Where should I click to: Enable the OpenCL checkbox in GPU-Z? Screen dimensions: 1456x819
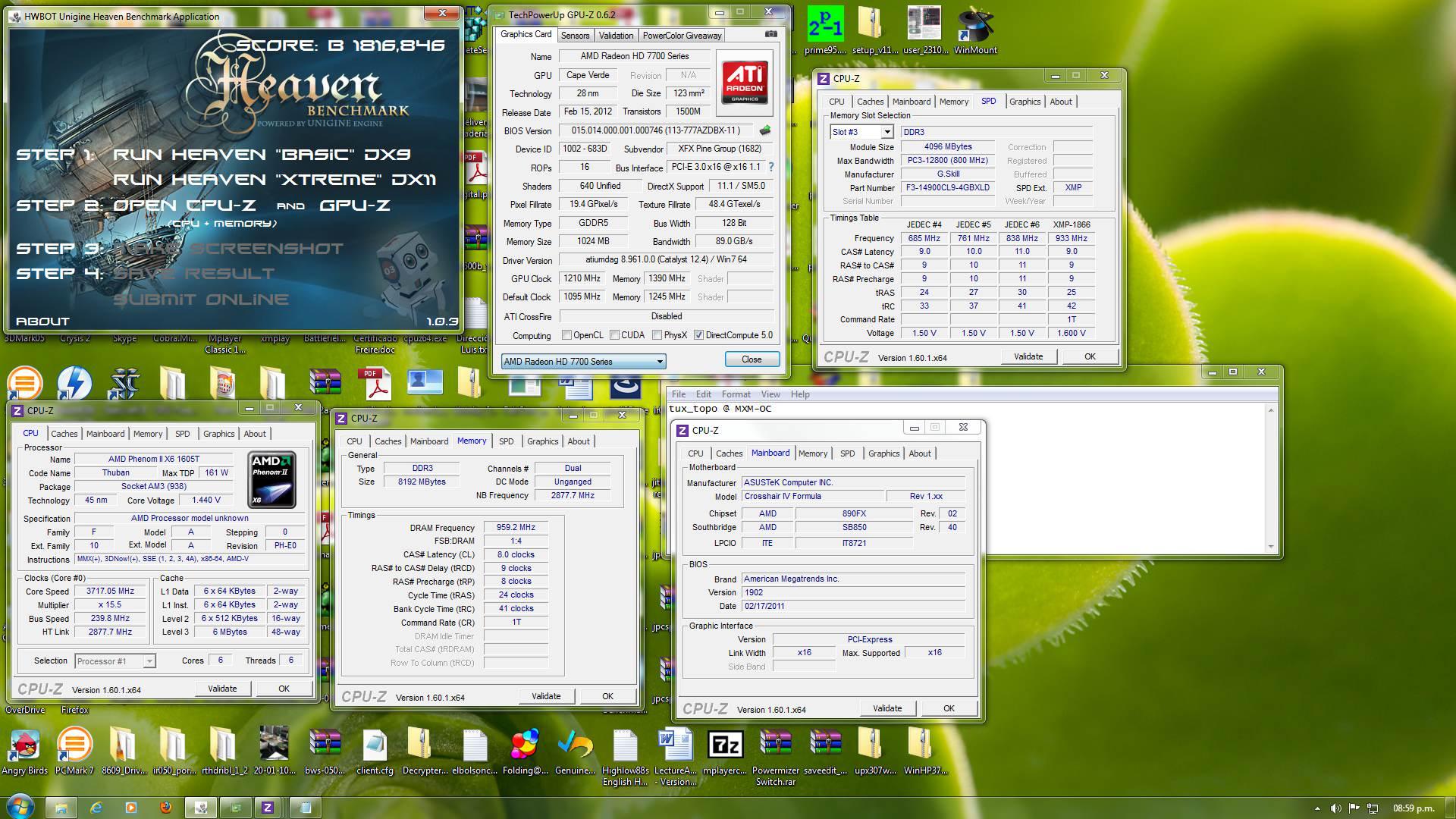566,335
